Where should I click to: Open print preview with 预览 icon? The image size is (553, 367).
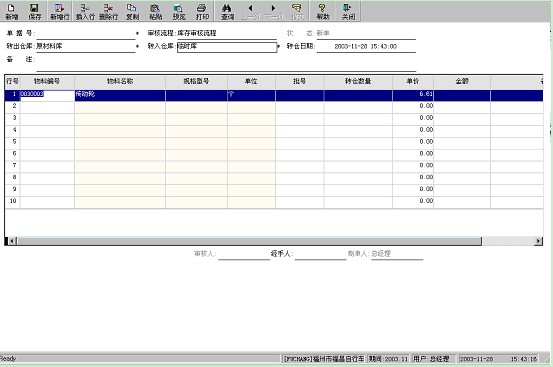(x=179, y=11)
